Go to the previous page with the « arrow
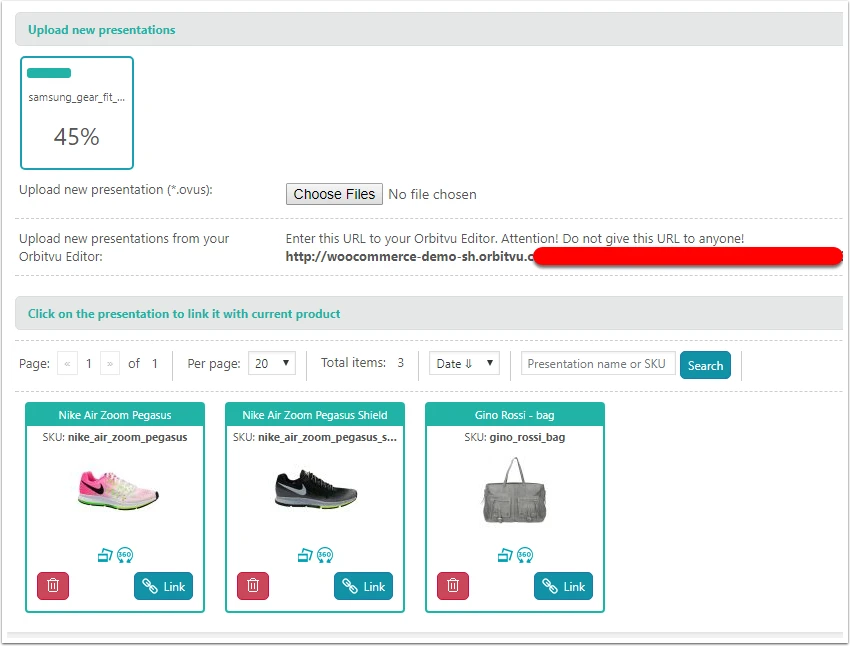 click(67, 364)
